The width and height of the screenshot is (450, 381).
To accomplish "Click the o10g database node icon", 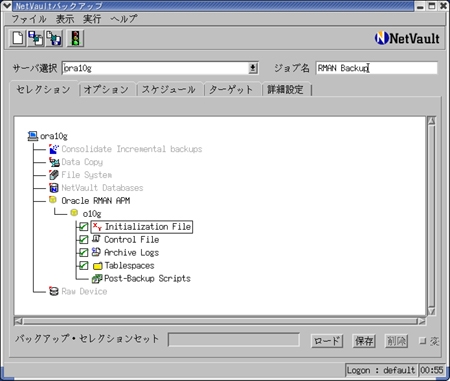I will (x=74, y=213).
